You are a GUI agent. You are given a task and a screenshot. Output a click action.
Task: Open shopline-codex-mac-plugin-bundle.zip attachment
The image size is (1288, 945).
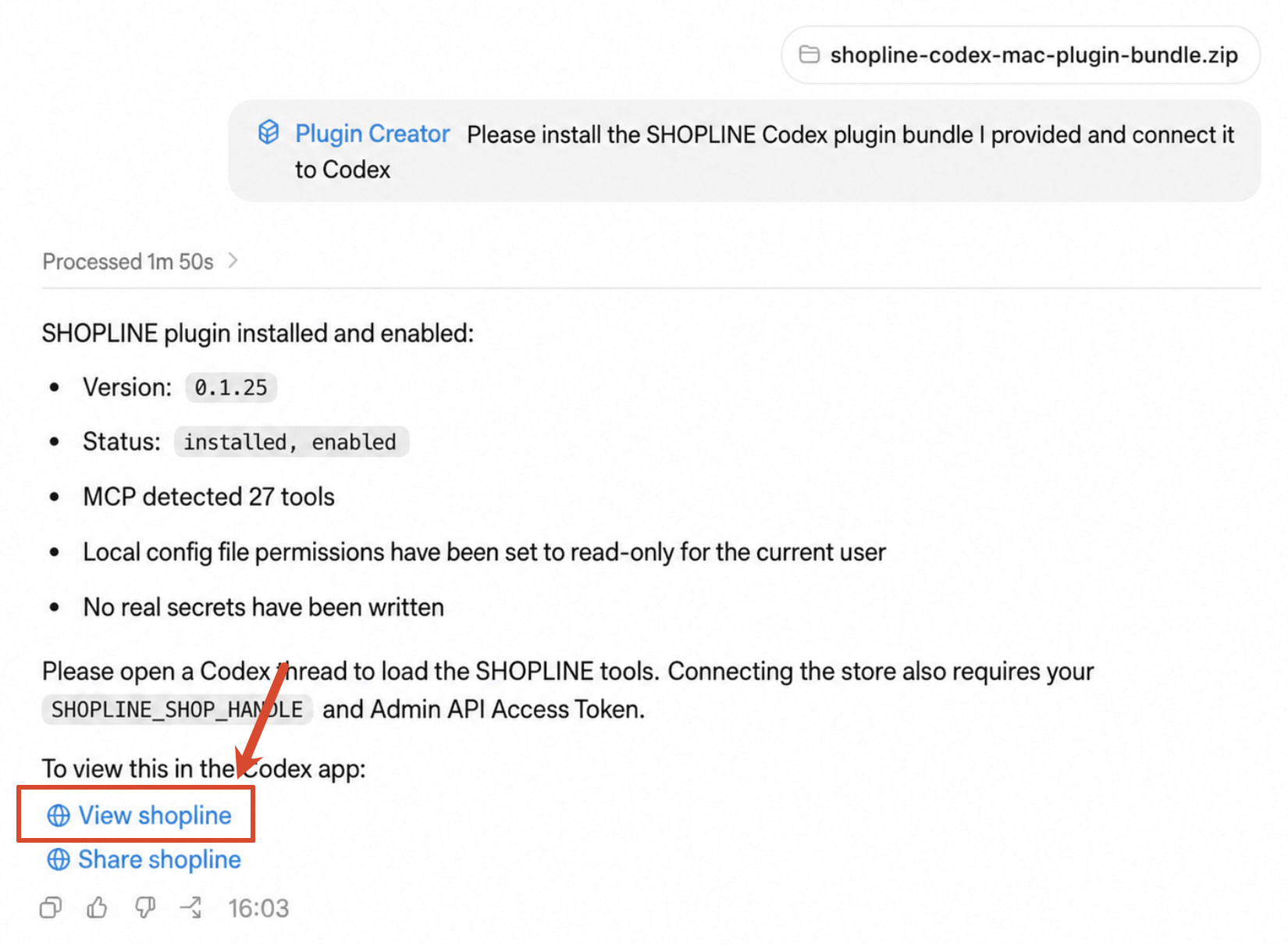click(x=1020, y=55)
